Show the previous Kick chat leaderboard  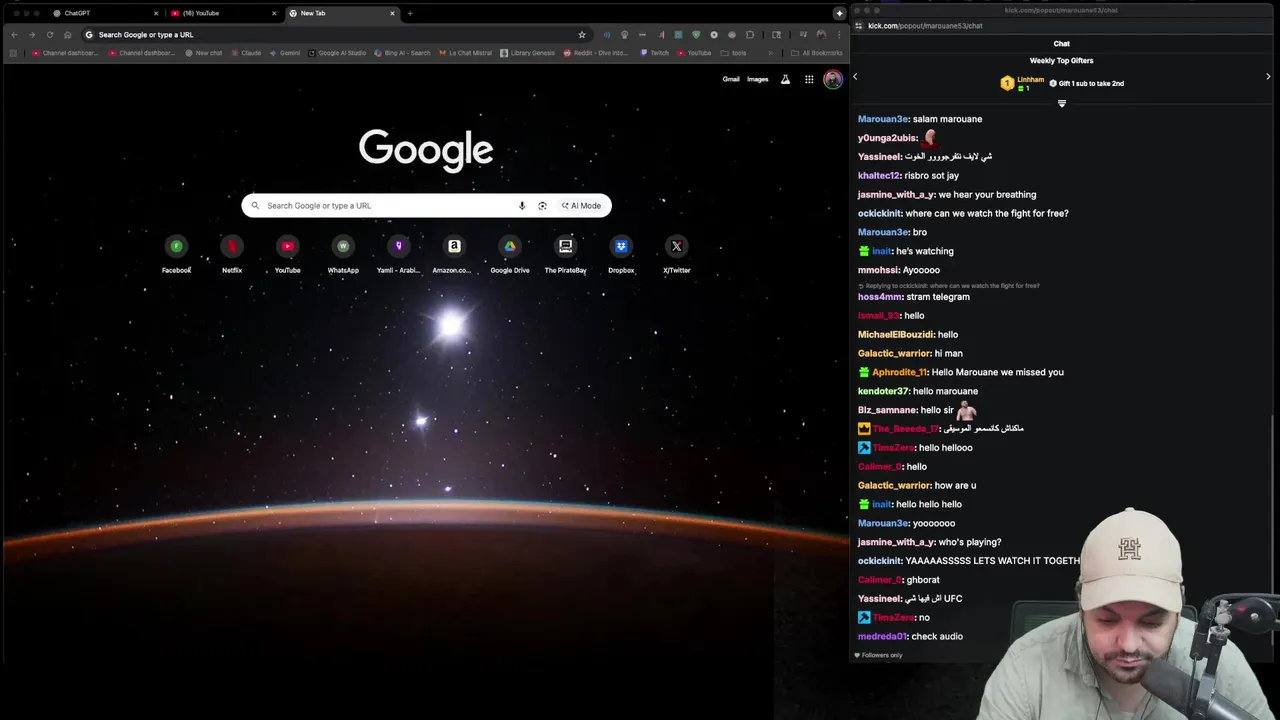[x=855, y=77]
